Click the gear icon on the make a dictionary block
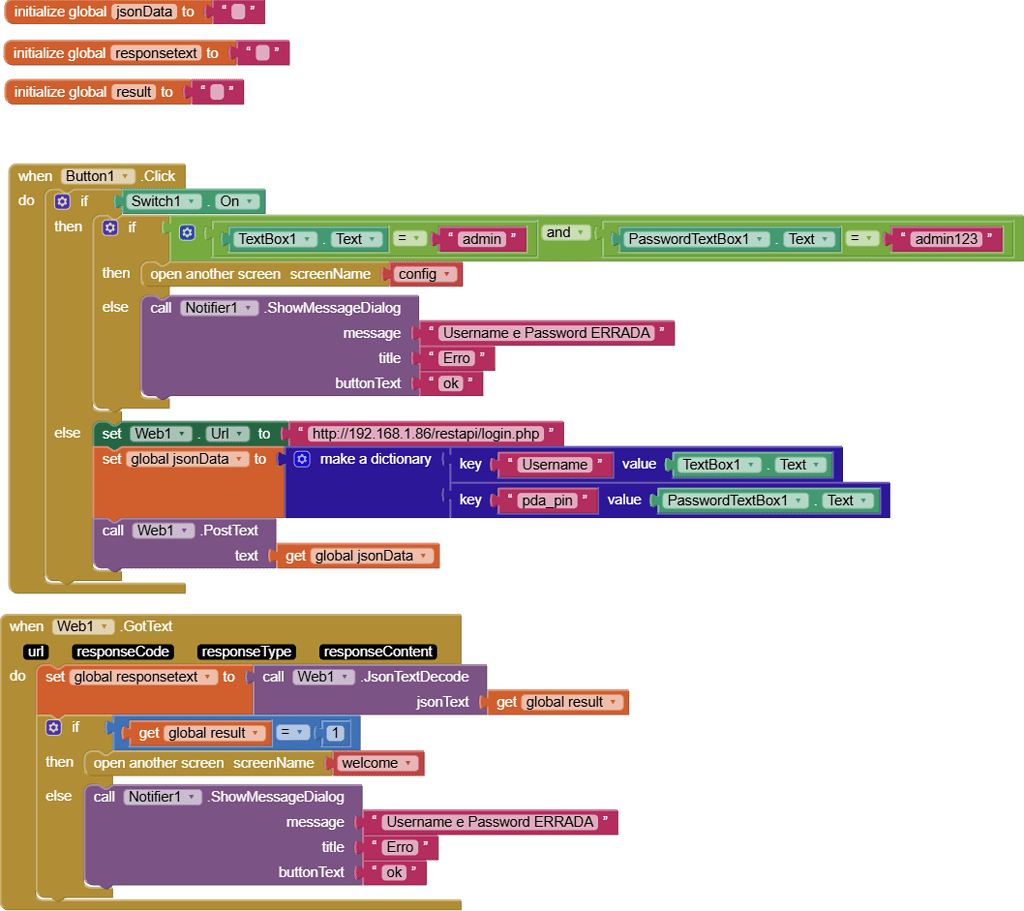Viewport: 1024px width, 911px height. point(302,459)
